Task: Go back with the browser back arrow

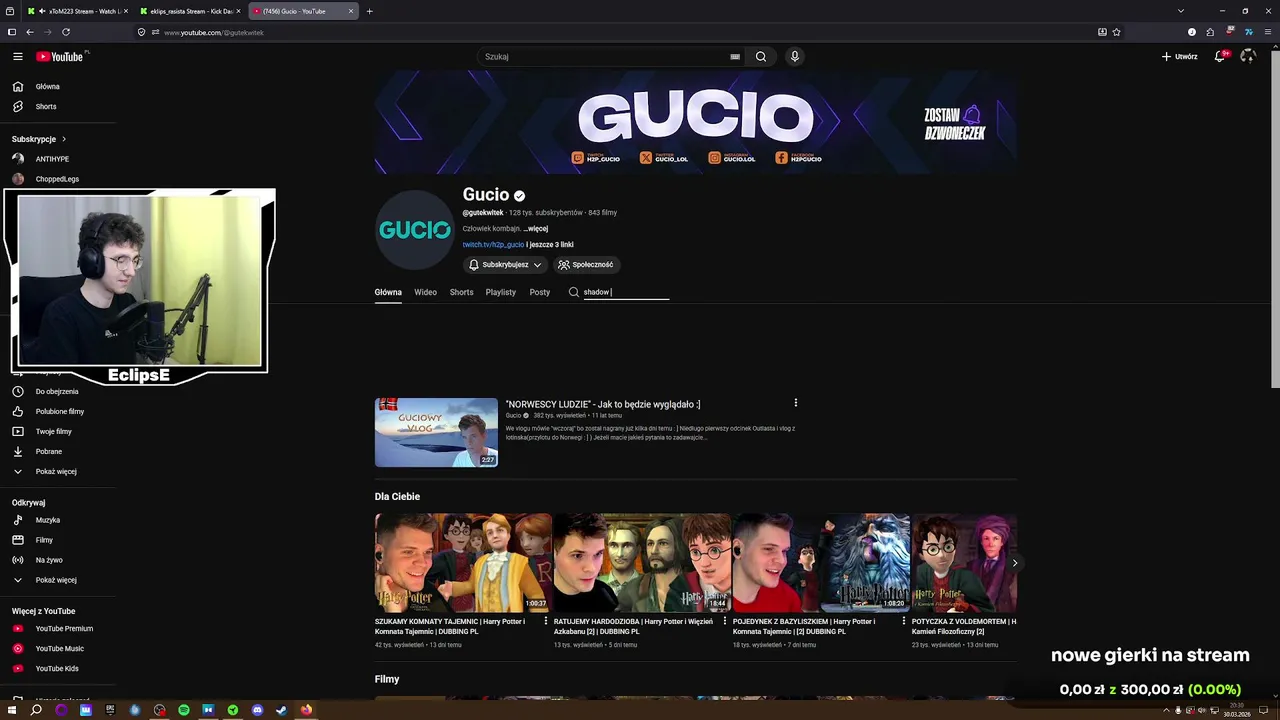Action: pyautogui.click(x=30, y=32)
